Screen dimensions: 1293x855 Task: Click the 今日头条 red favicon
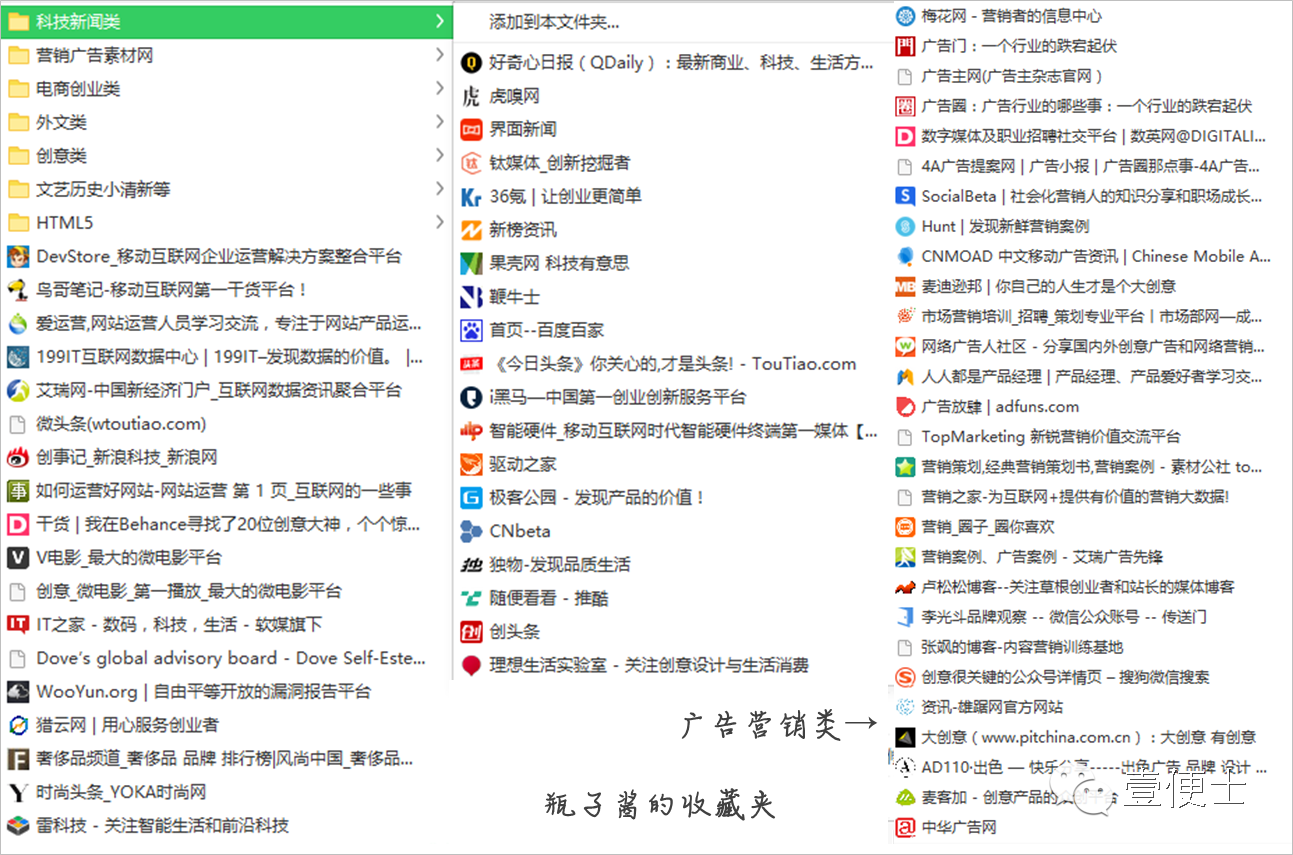[471, 364]
